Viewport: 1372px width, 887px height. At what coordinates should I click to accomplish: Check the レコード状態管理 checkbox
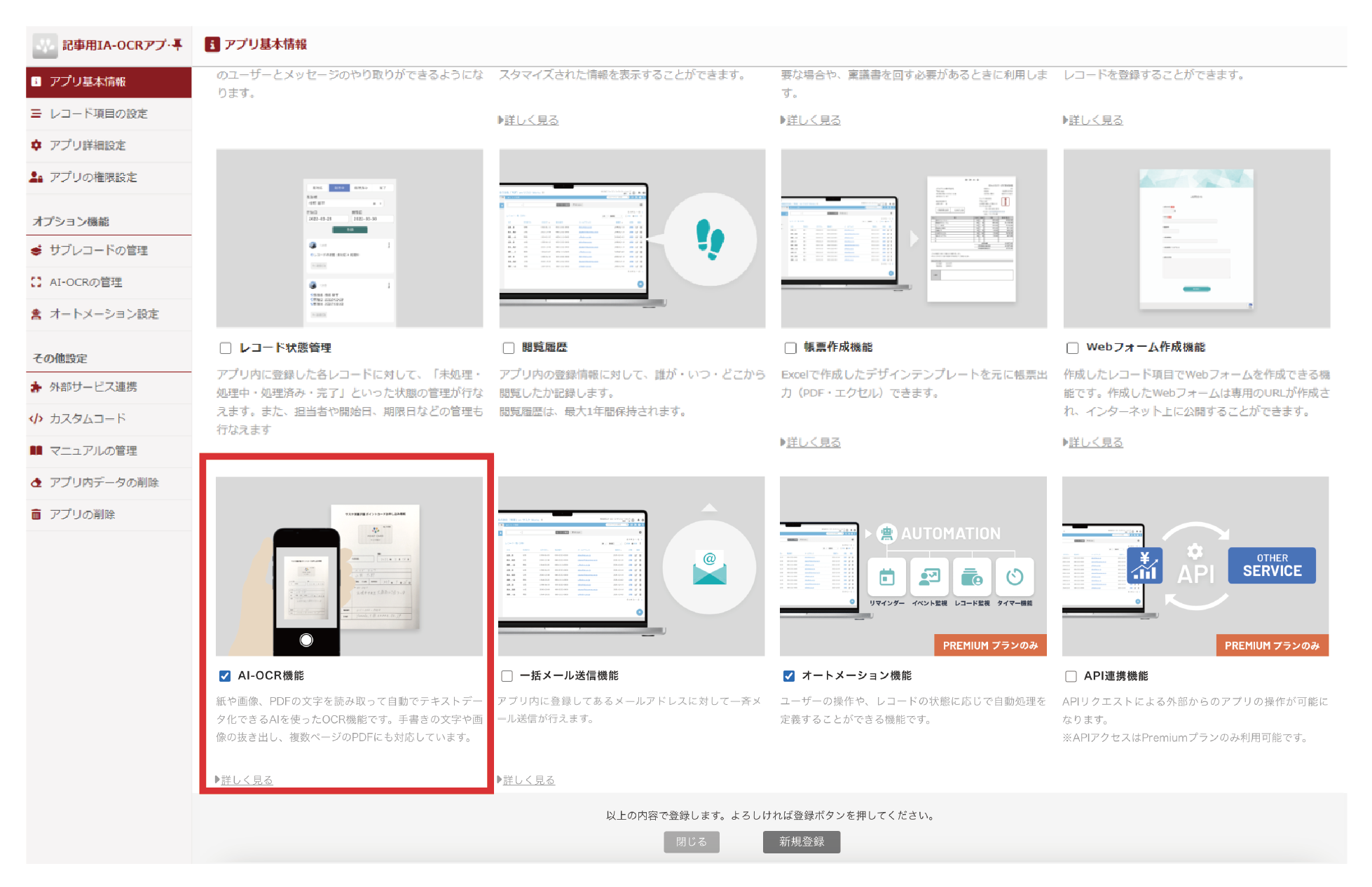(226, 348)
